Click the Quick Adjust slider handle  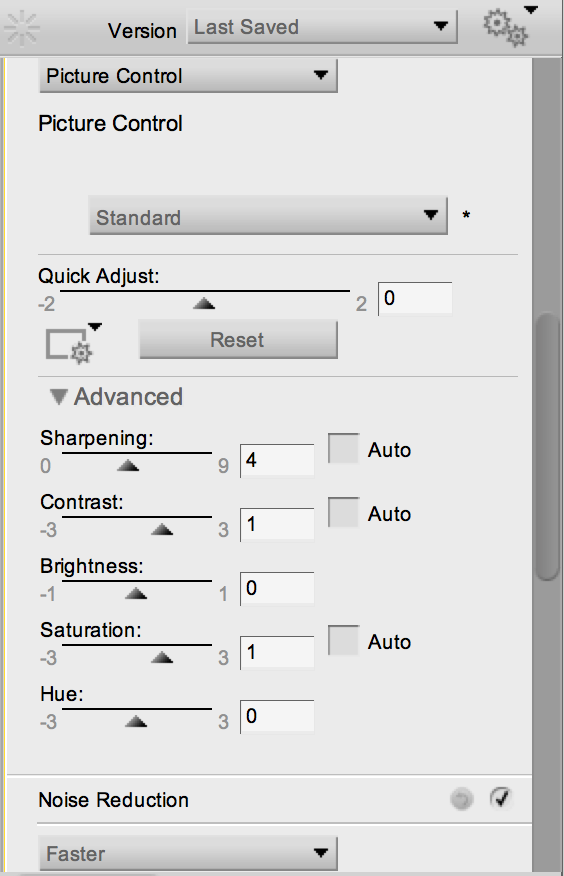click(x=204, y=303)
